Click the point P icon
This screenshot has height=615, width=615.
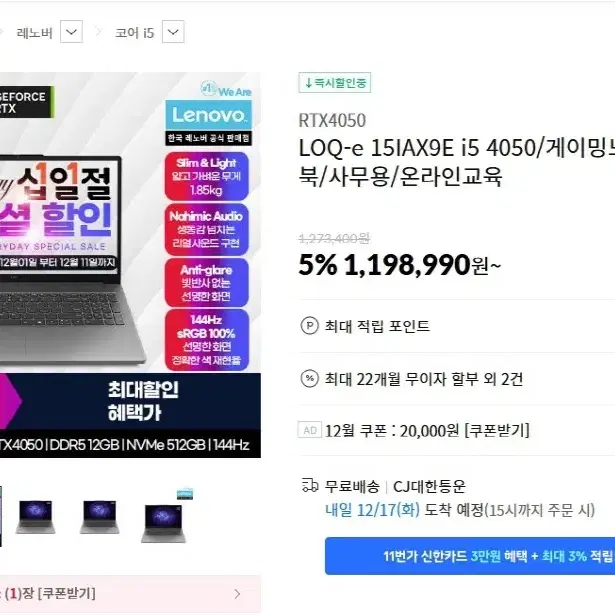(309, 326)
